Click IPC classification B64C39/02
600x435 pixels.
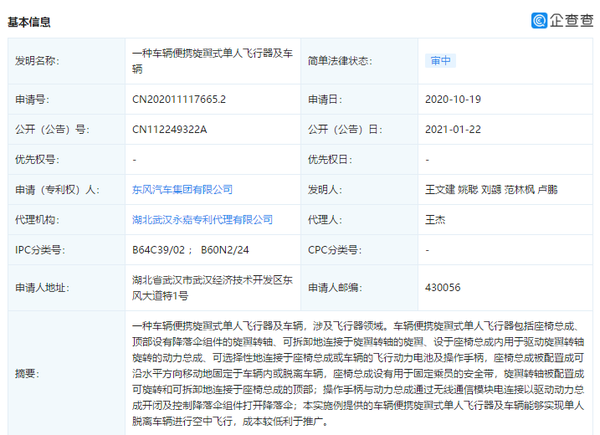158,250
